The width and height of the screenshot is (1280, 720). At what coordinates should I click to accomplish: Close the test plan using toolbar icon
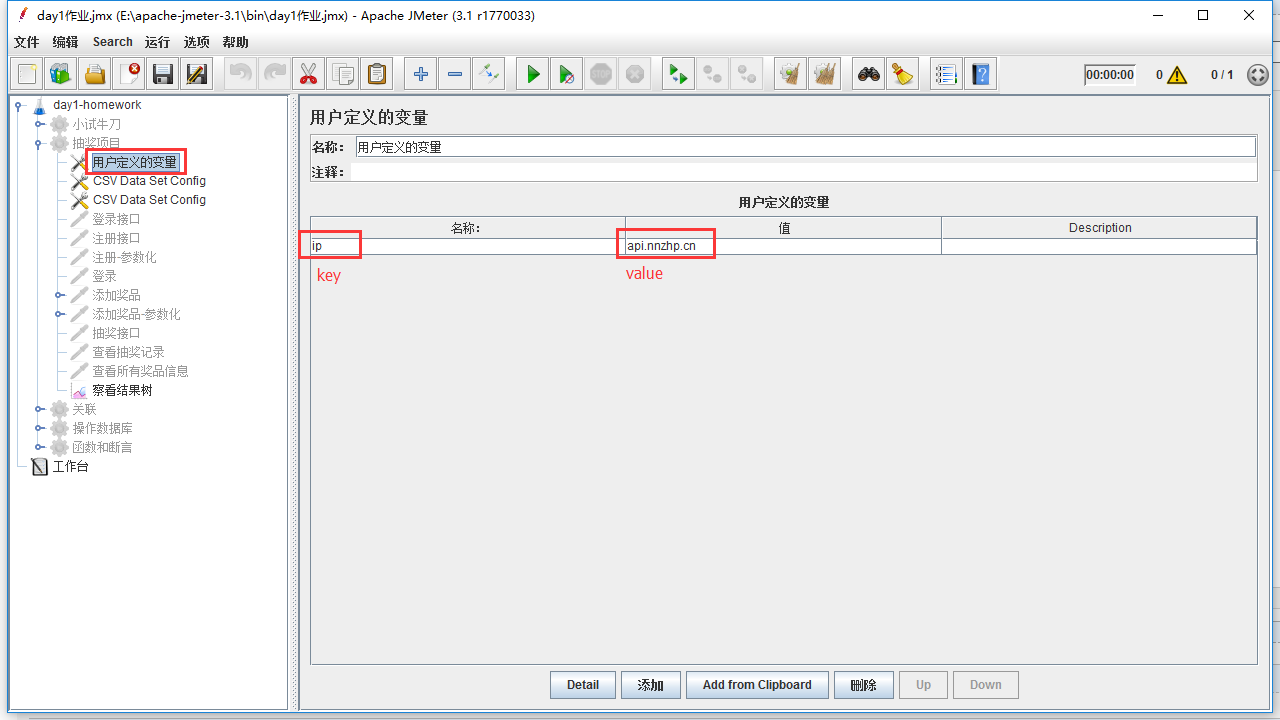(x=129, y=74)
